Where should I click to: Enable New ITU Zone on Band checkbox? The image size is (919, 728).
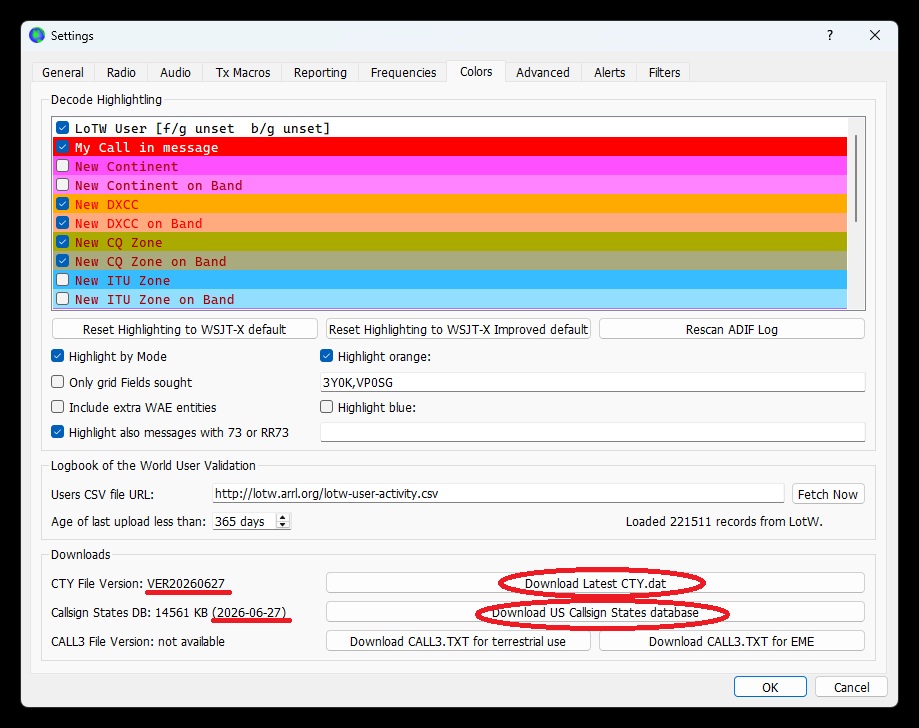(x=63, y=299)
